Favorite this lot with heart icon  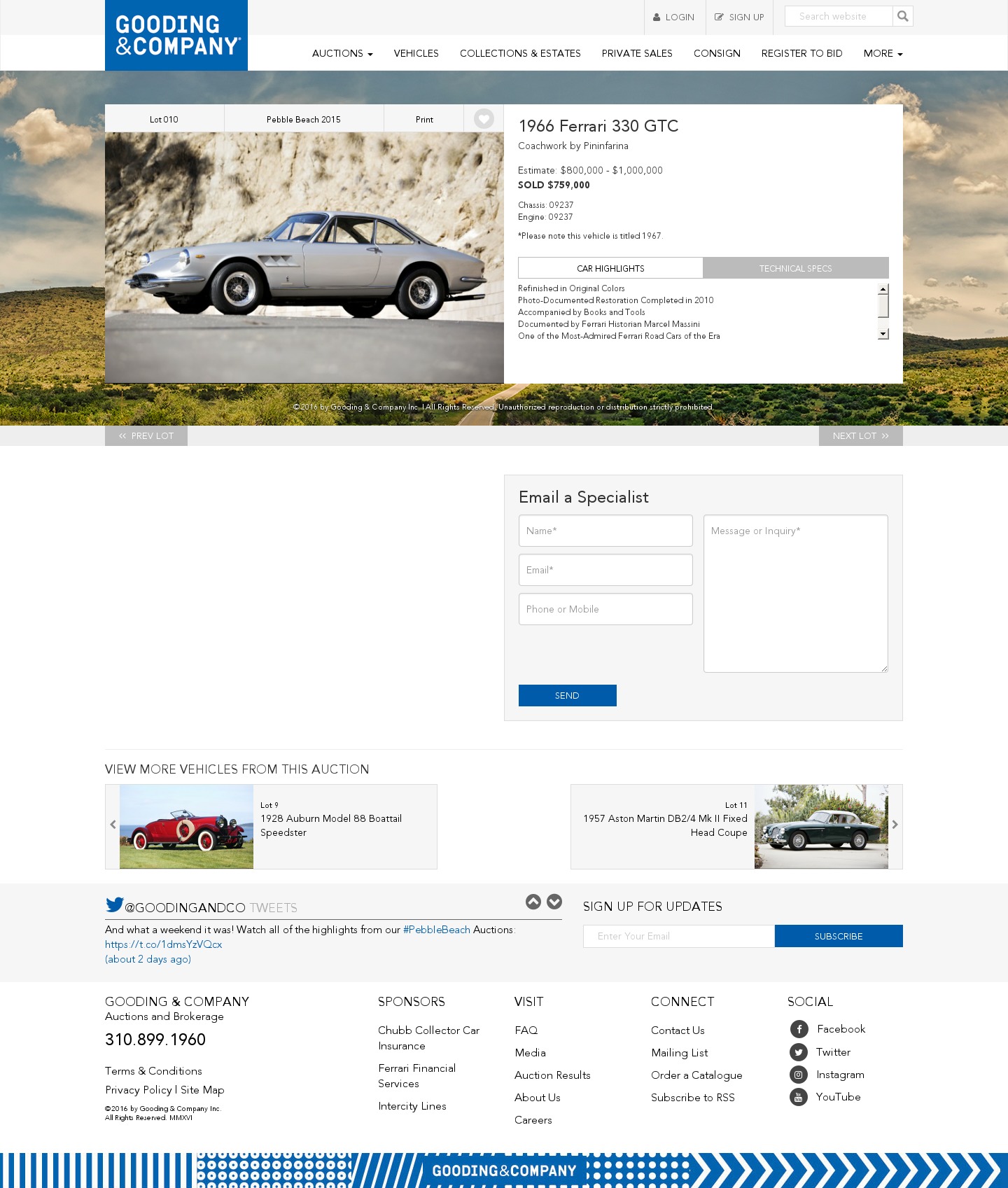pyautogui.click(x=484, y=119)
